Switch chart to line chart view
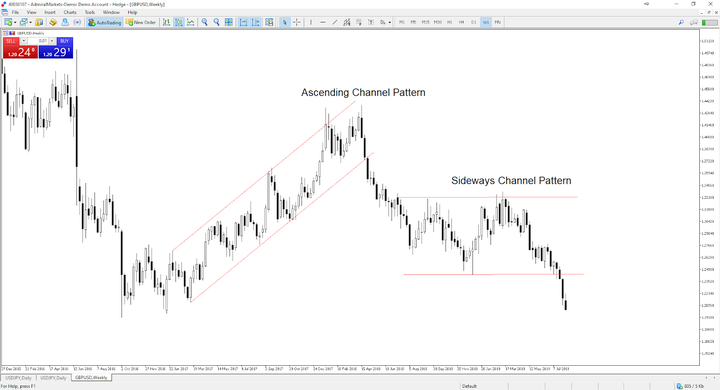This screenshot has height=390, width=720. click(191, 22)
